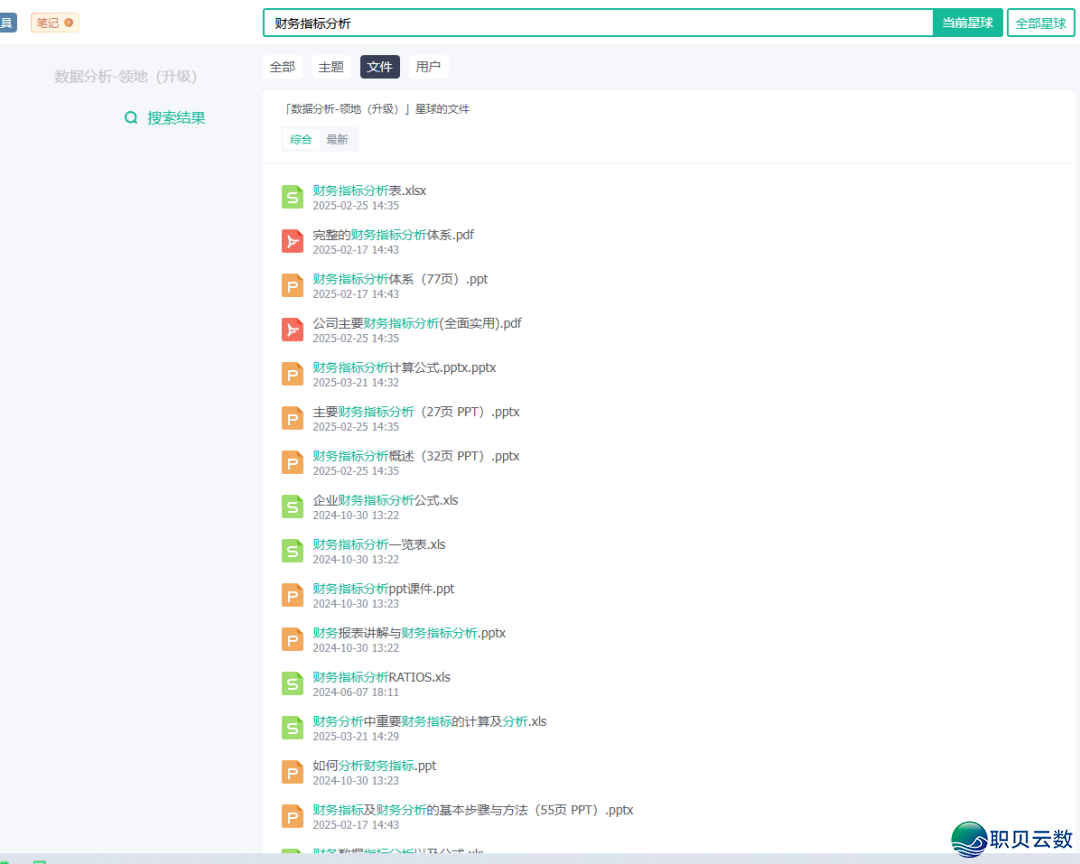
Task: Click timestamp 2024-06-07 18:11
Action: click(x=356, y=692)
